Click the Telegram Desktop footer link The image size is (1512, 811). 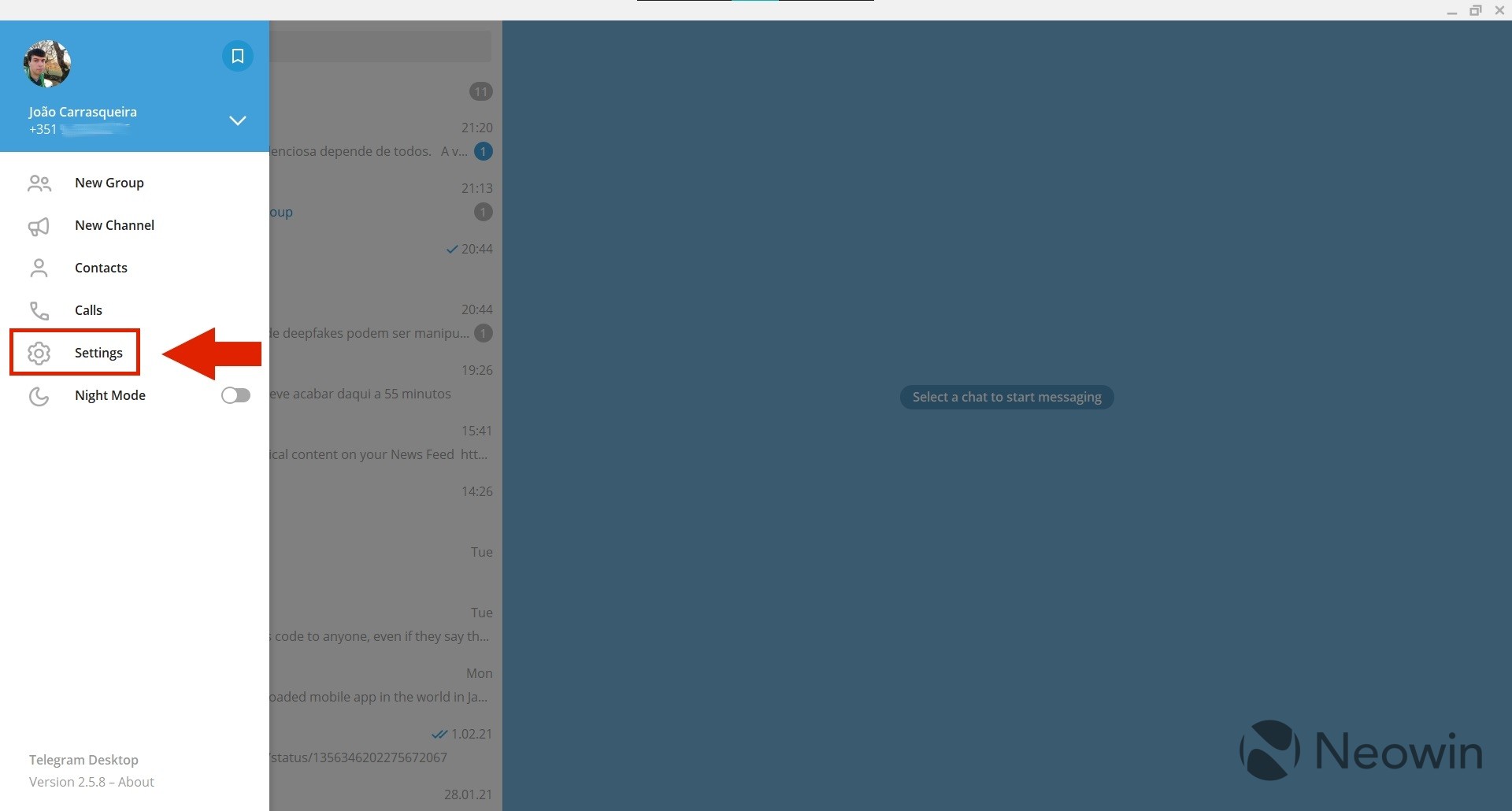tap(83, 760)
